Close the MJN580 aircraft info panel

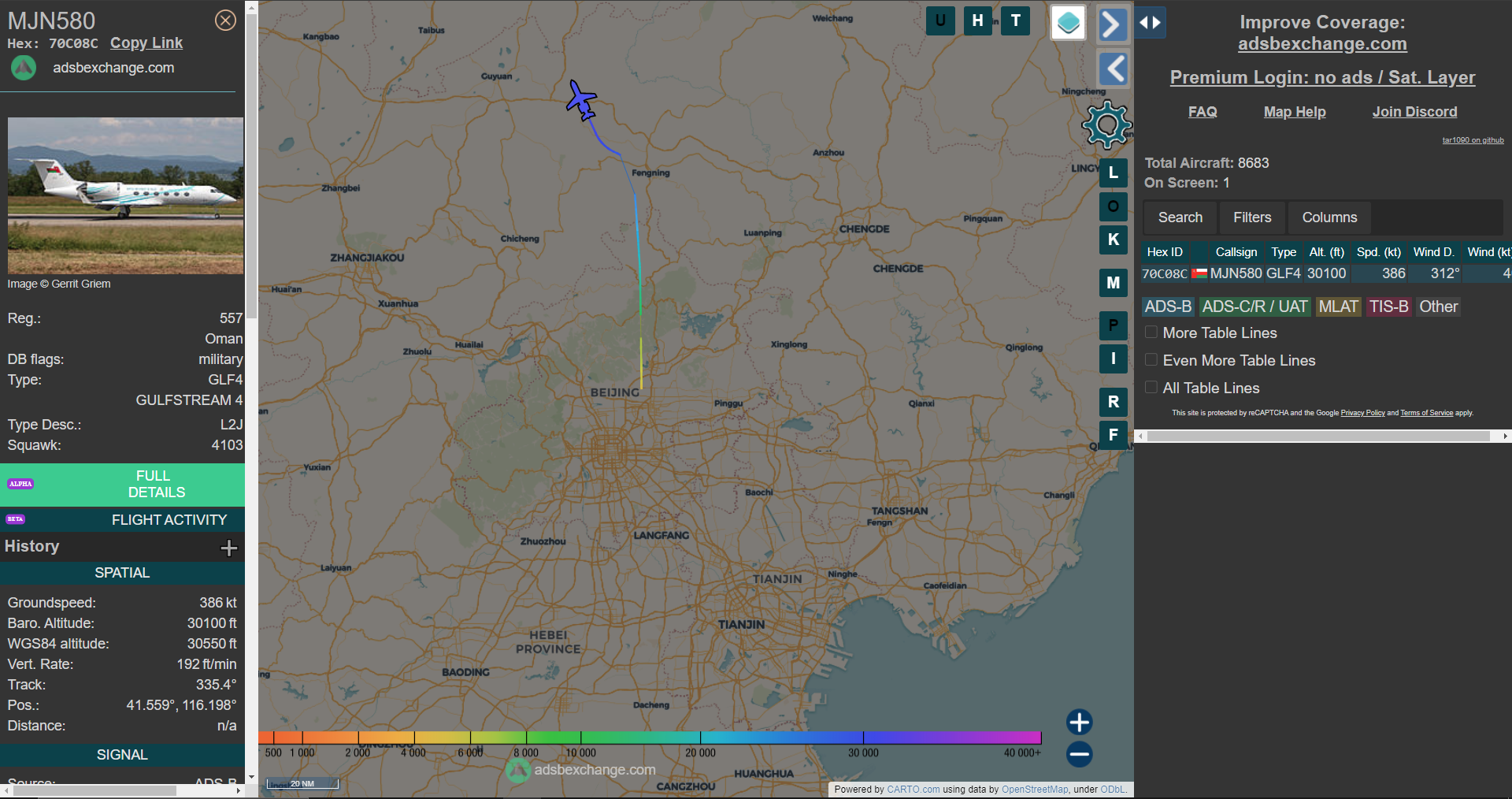point(225,20)
